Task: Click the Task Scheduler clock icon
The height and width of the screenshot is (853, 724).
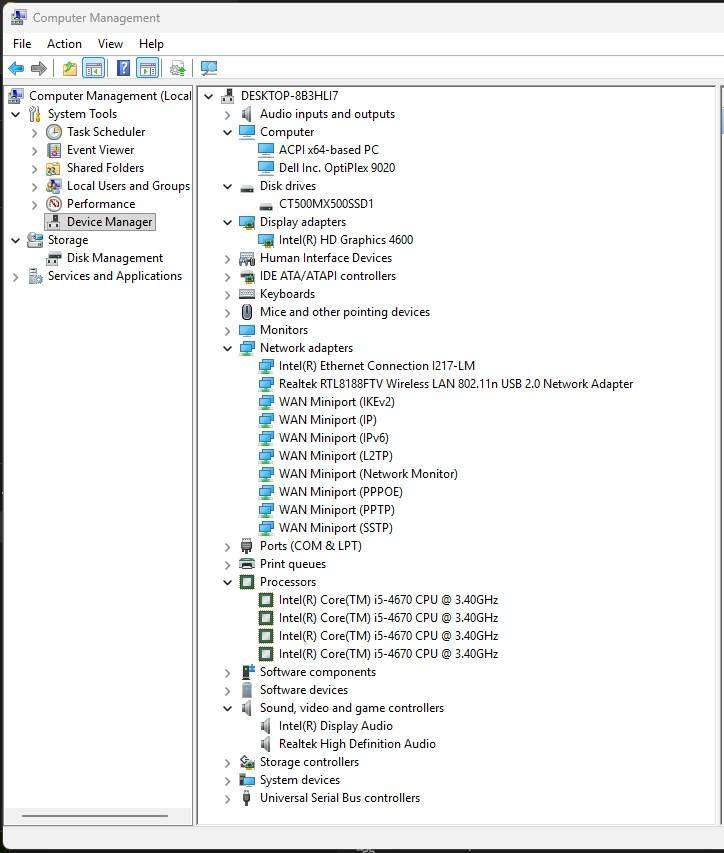Action: click(54, 132)
